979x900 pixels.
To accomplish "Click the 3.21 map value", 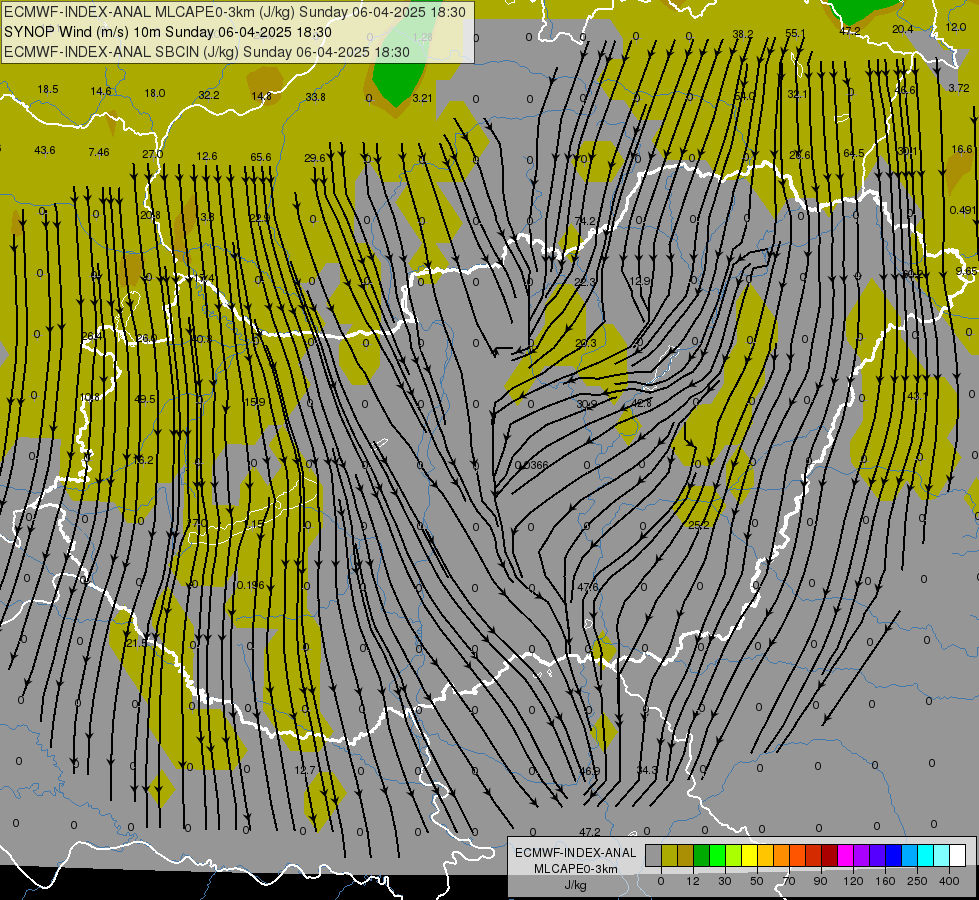I will [x=422, y=98].
